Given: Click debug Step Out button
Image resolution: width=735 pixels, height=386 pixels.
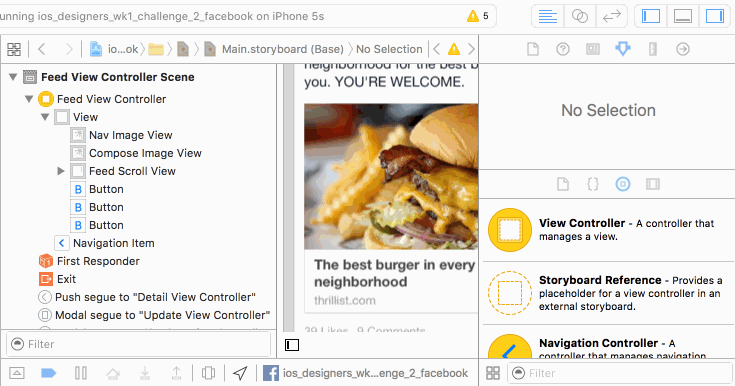Looking at the screenshot, I should 176,373.
